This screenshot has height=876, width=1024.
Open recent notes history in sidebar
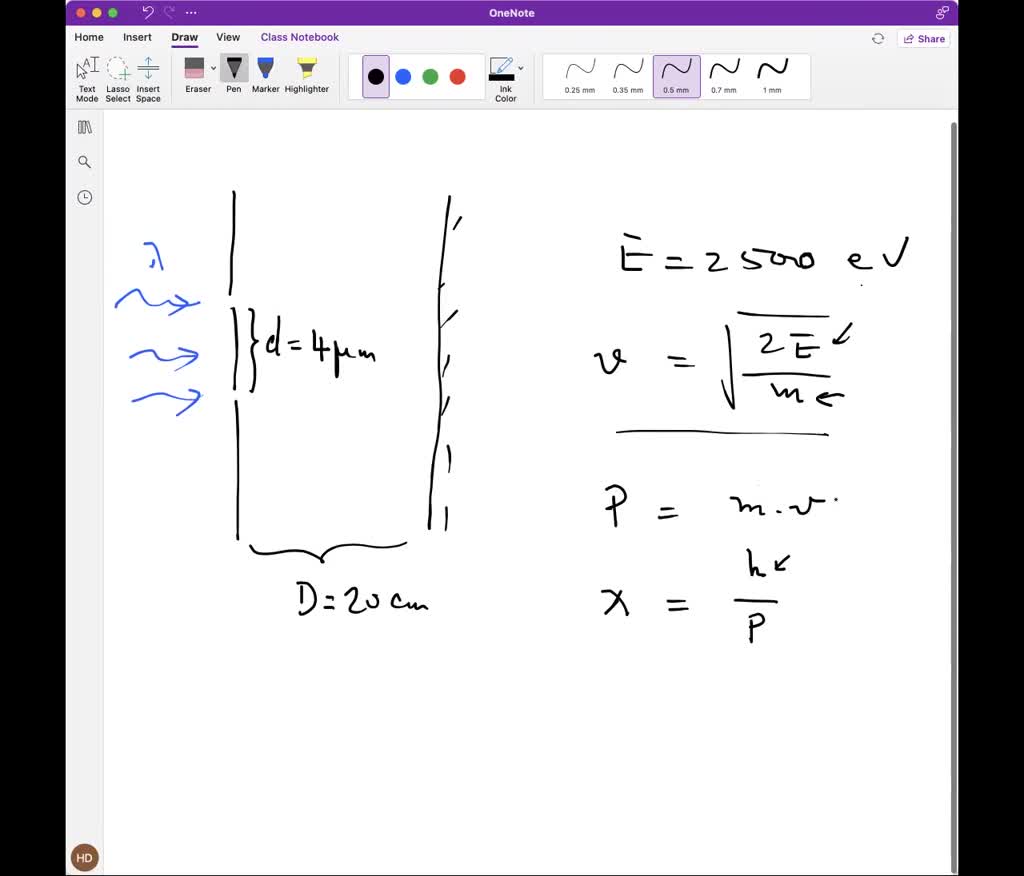(x=84, y=197)
